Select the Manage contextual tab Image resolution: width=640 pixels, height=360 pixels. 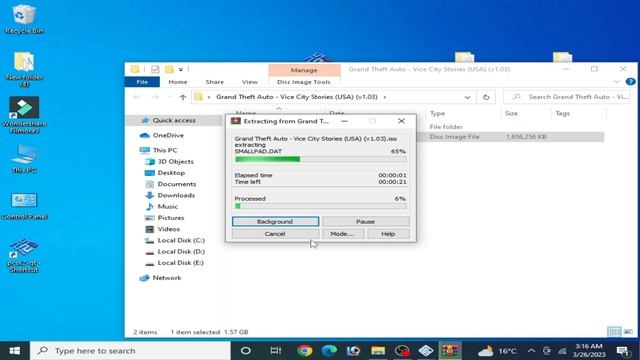coord(304,70)
